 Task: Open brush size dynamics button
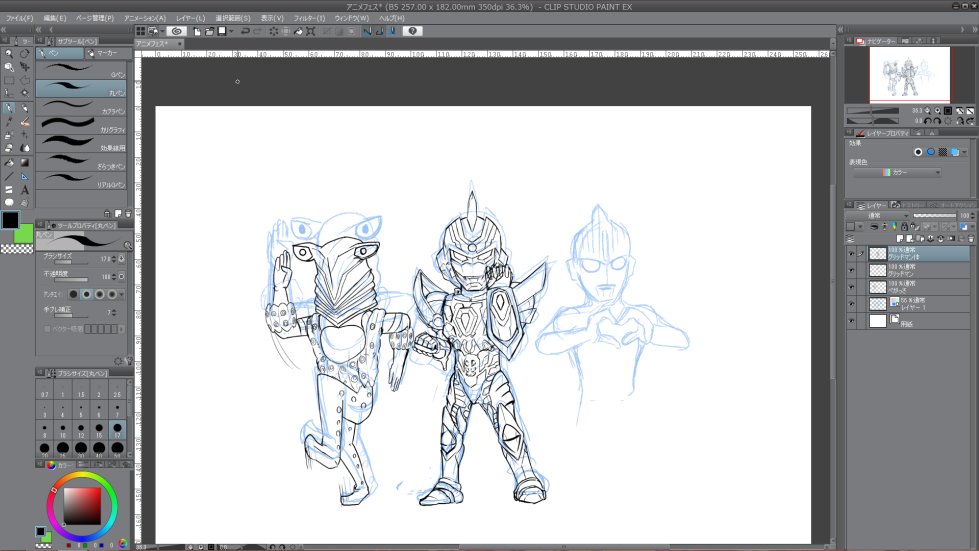pyautogui.click(x=121, y=258)
